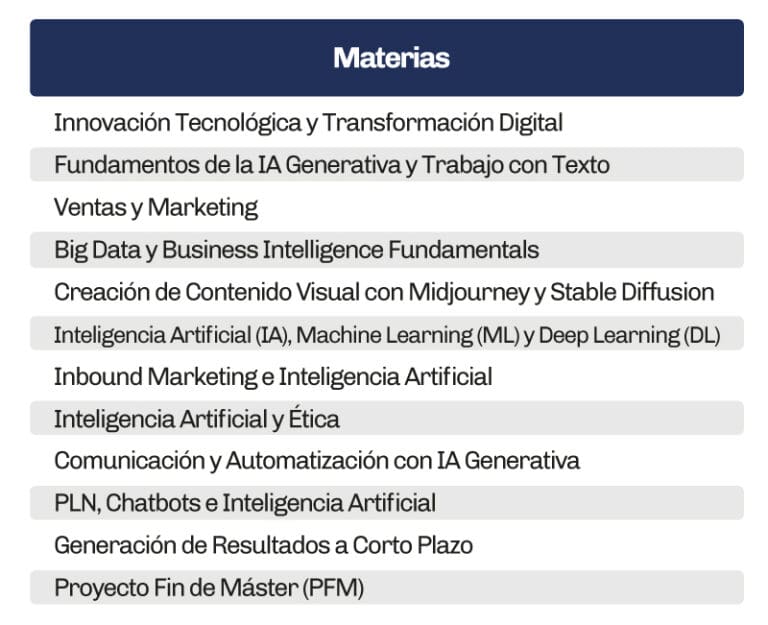Select Fundamentos de la IA Generativa row
The image size is (768, 625).
386,165
